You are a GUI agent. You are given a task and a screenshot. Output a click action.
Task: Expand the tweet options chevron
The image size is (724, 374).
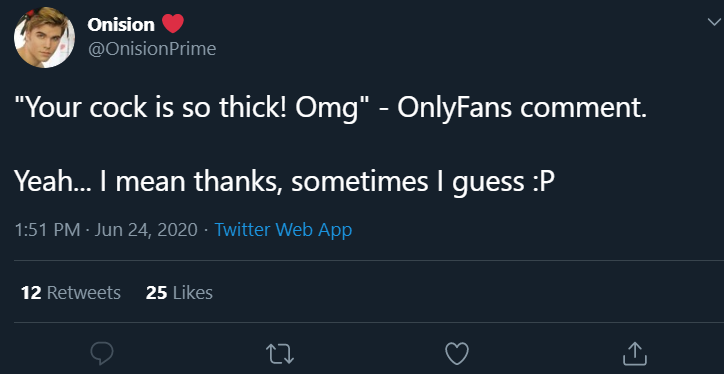pos(714,22)
